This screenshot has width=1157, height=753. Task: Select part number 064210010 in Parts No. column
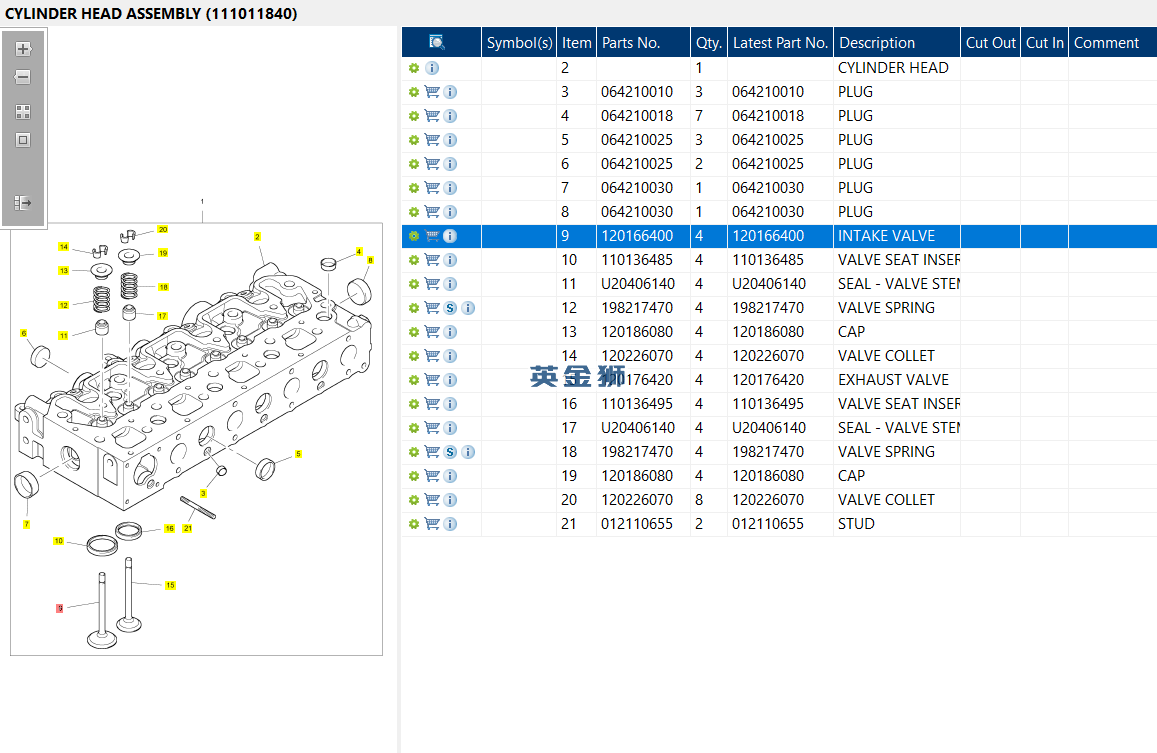[x=637, y=92]
